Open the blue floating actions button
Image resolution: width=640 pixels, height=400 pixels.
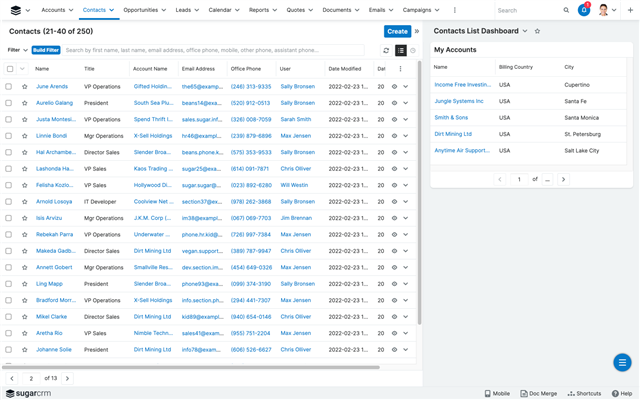tap(621, 362)
